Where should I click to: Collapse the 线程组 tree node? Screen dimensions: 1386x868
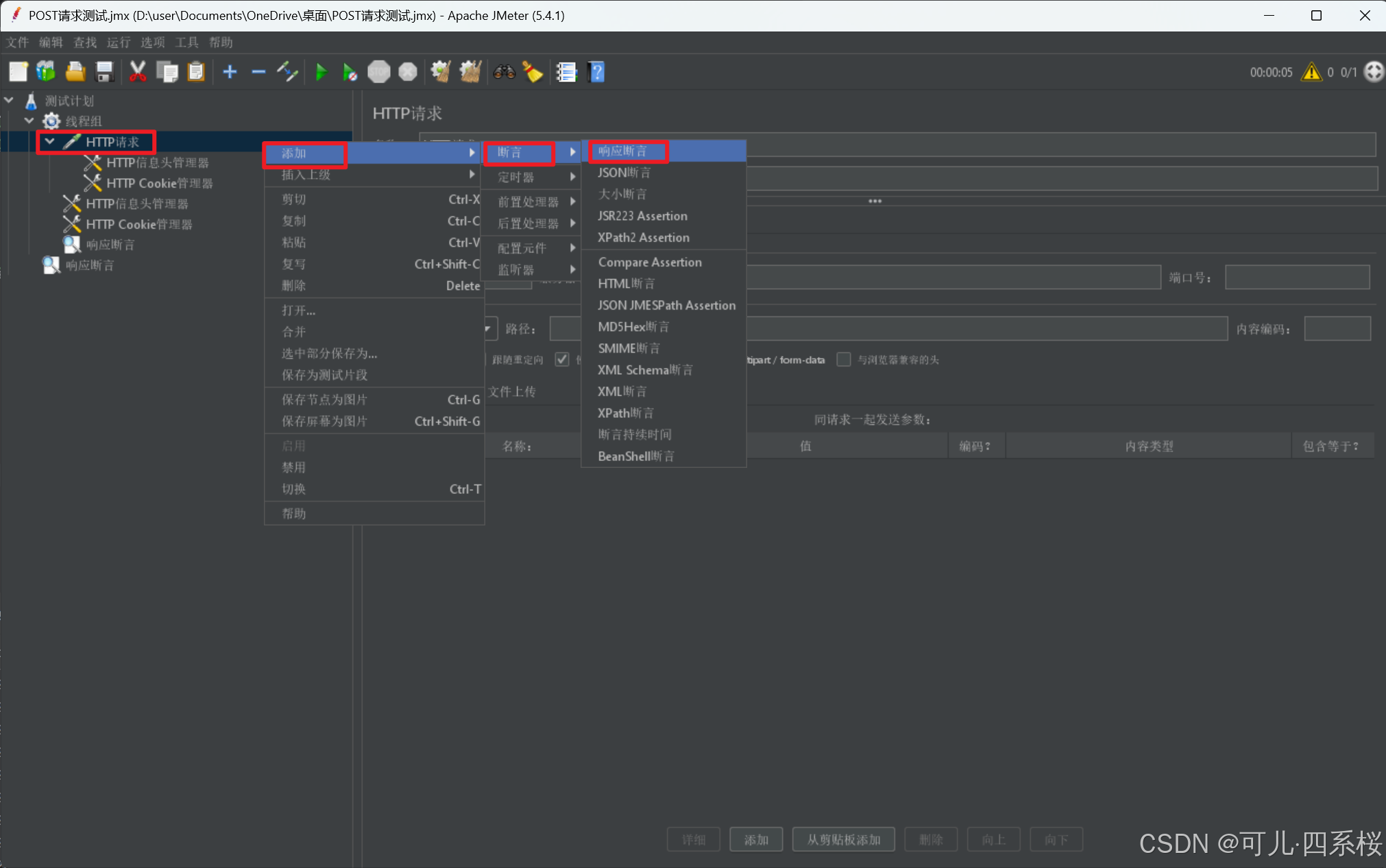click(29, 121)
